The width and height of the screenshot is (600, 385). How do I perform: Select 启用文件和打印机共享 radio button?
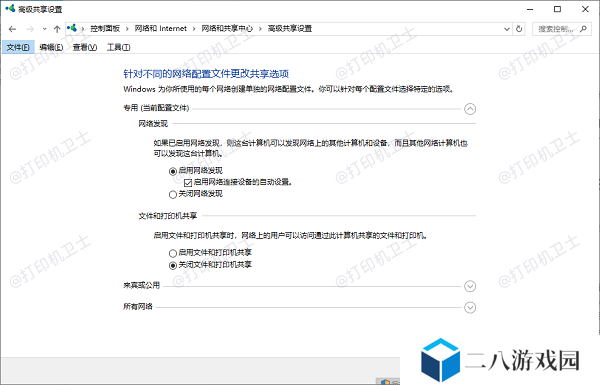pos(173,253)
